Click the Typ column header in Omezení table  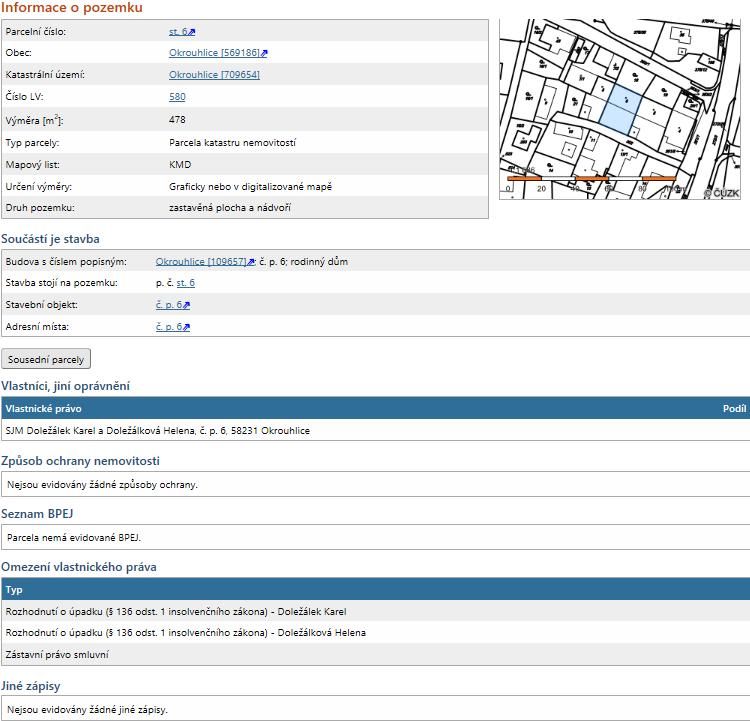[x=14, y=590]
